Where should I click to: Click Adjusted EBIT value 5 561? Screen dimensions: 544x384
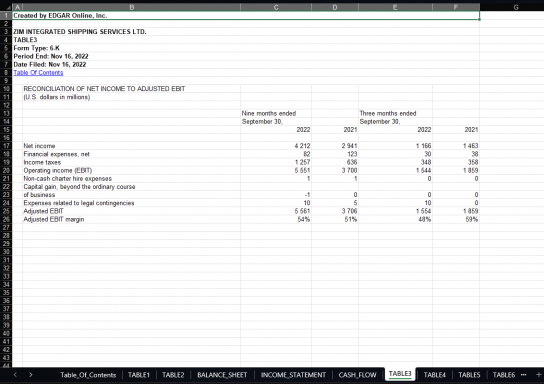[x=302, y=211]
